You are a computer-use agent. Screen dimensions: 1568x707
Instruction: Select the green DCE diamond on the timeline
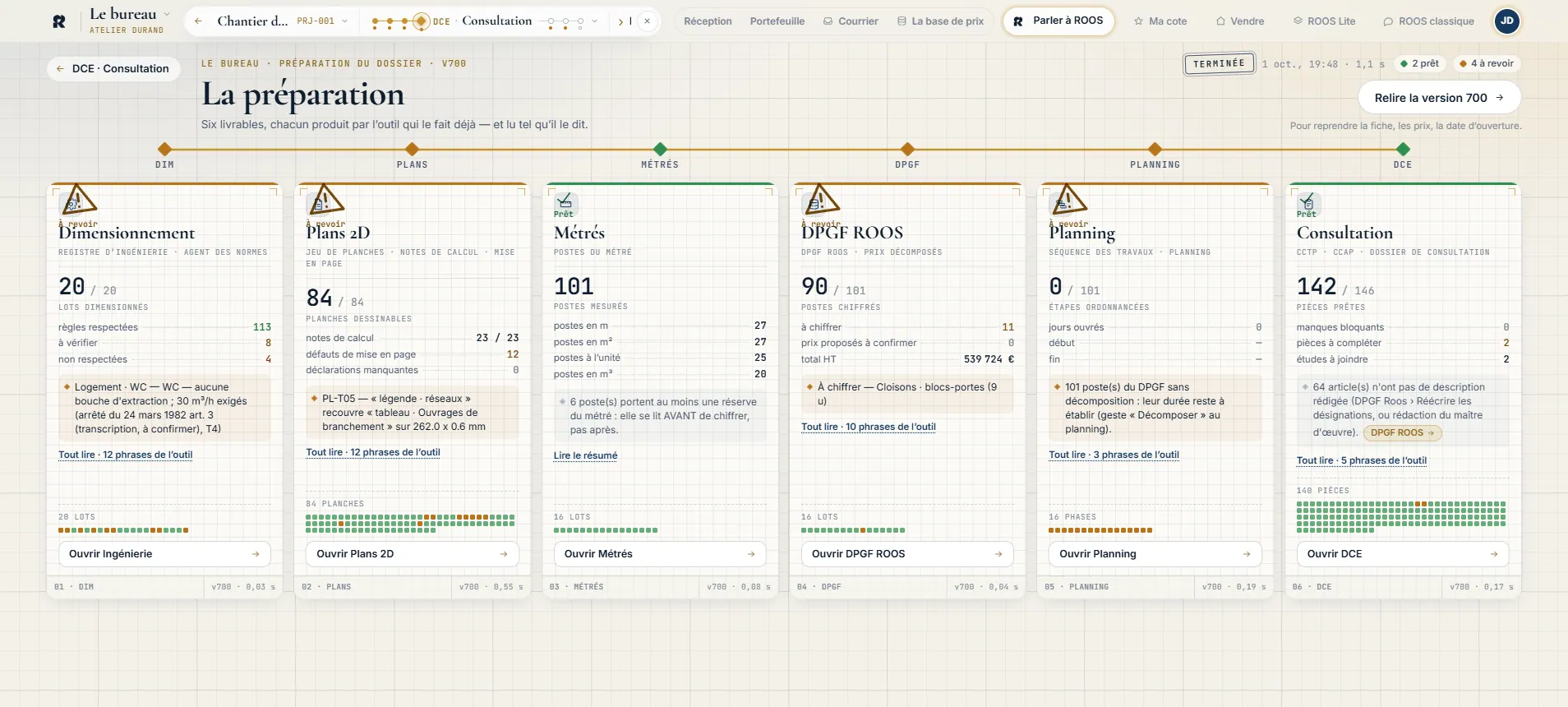[1403, 149]
